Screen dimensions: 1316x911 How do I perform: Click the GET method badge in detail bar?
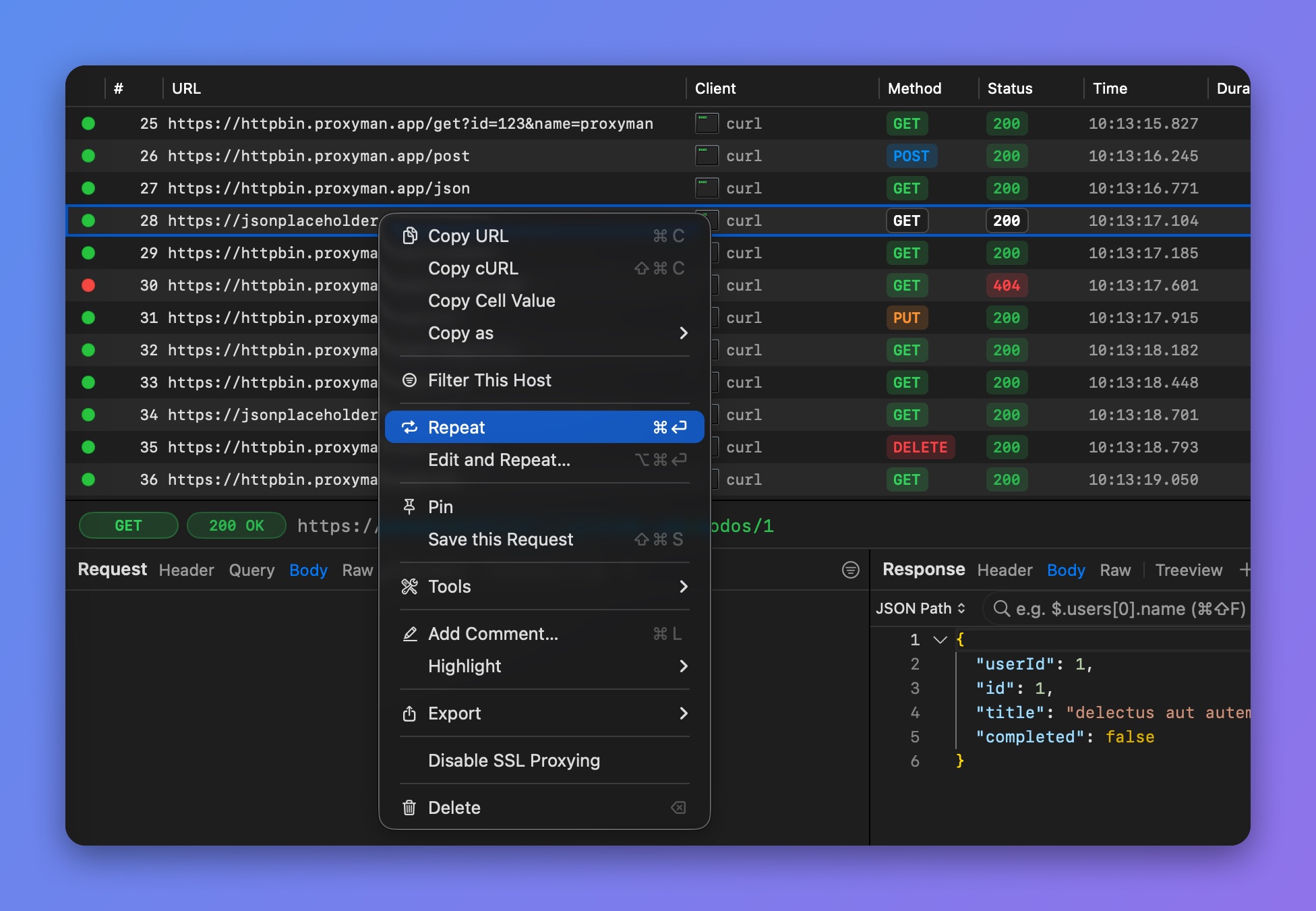(128, 526)
